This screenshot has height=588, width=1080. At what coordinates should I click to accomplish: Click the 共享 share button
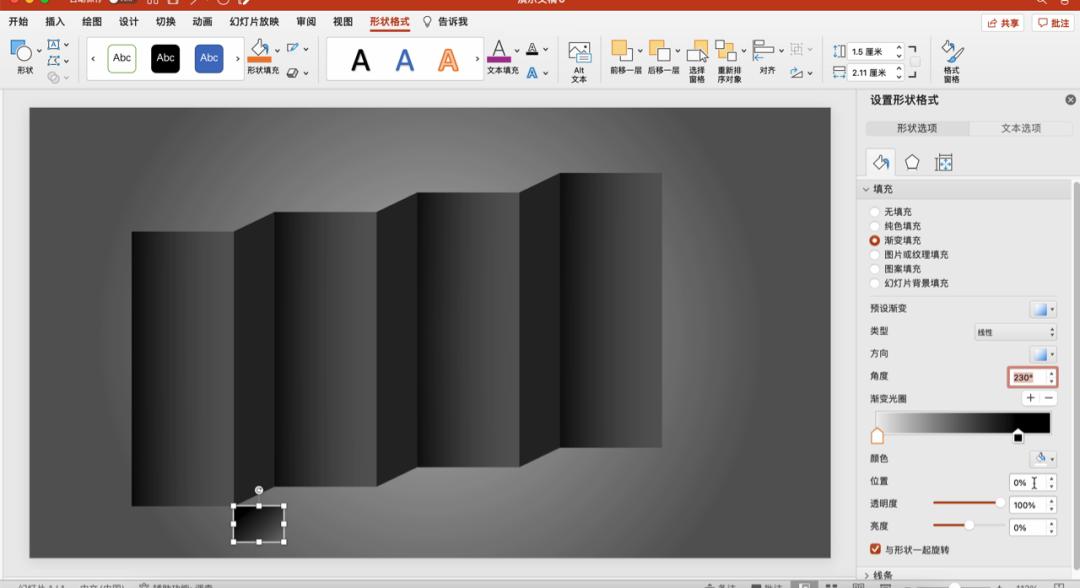(1003, 23)
